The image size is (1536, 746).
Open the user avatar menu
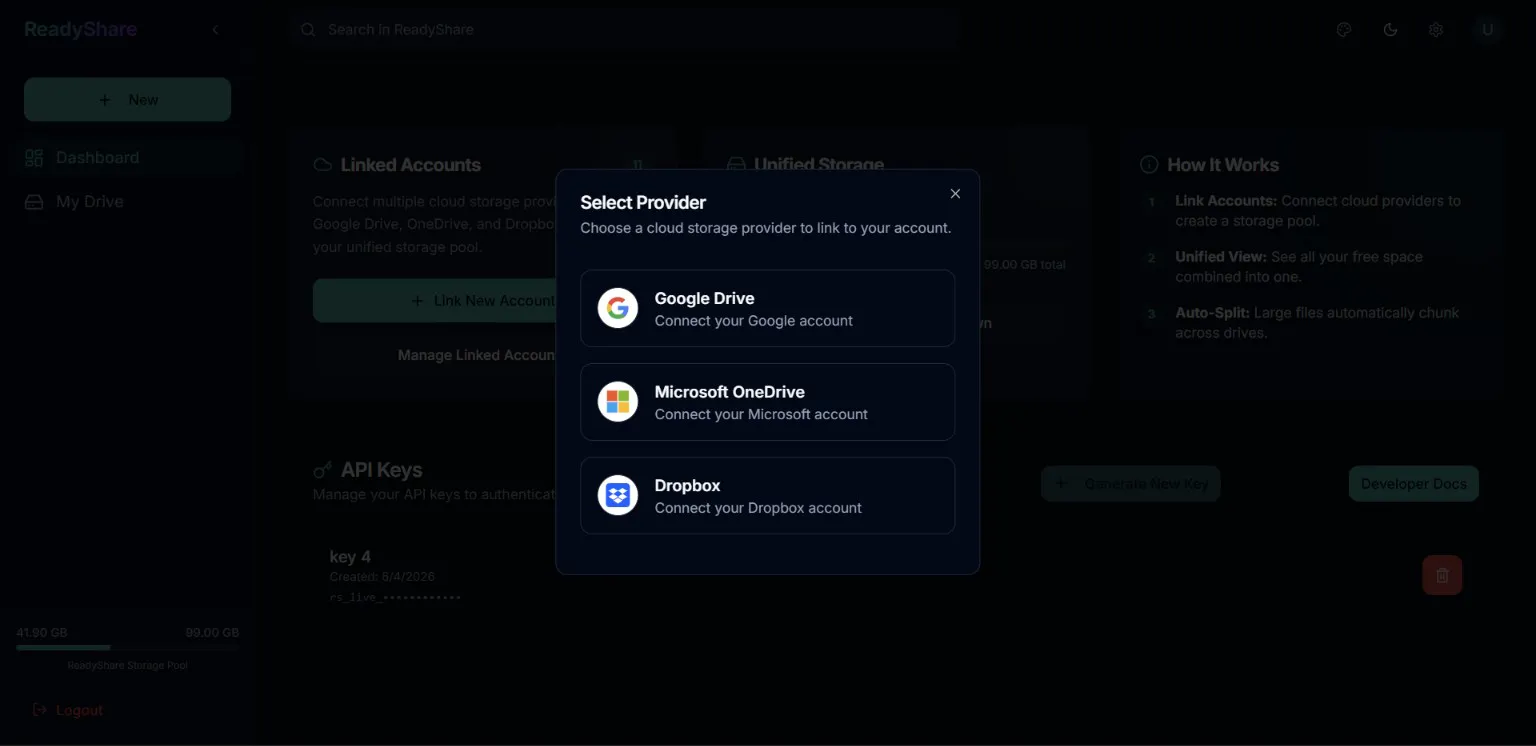[x=1487, y=30]
